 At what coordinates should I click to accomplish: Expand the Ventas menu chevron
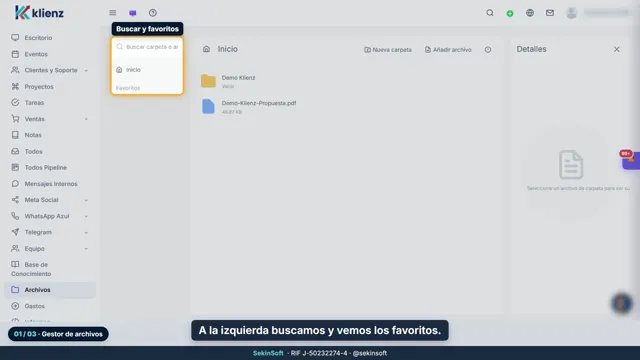click(x=86, y=119)
